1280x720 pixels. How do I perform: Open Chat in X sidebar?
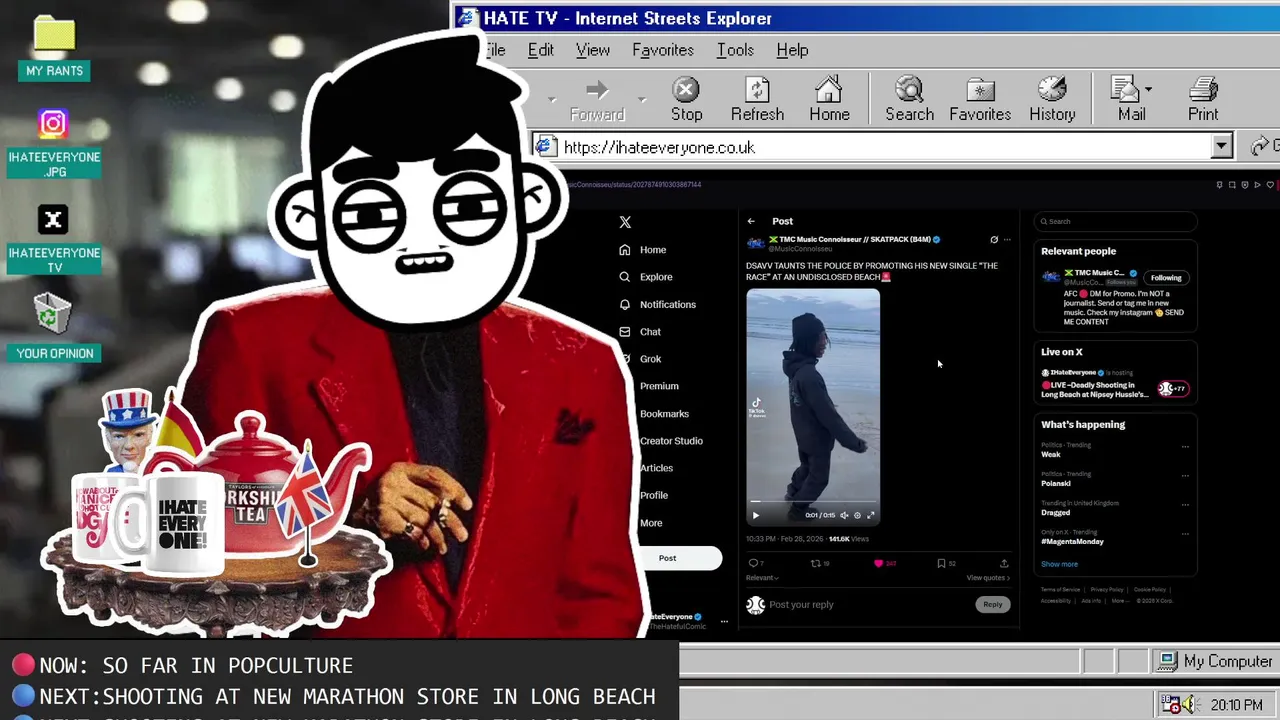pos(640,332)
